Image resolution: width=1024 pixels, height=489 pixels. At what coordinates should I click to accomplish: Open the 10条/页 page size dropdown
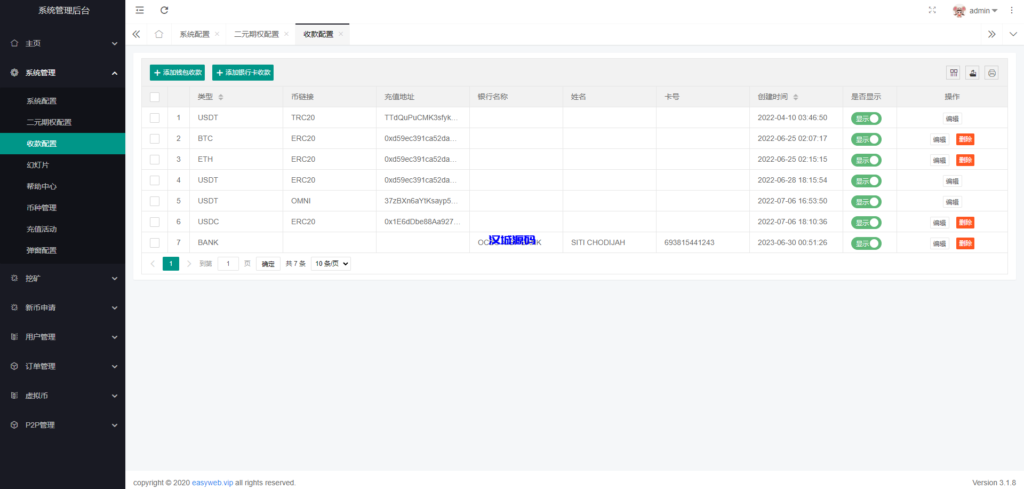pyautogui.click(x=331, y=264)
